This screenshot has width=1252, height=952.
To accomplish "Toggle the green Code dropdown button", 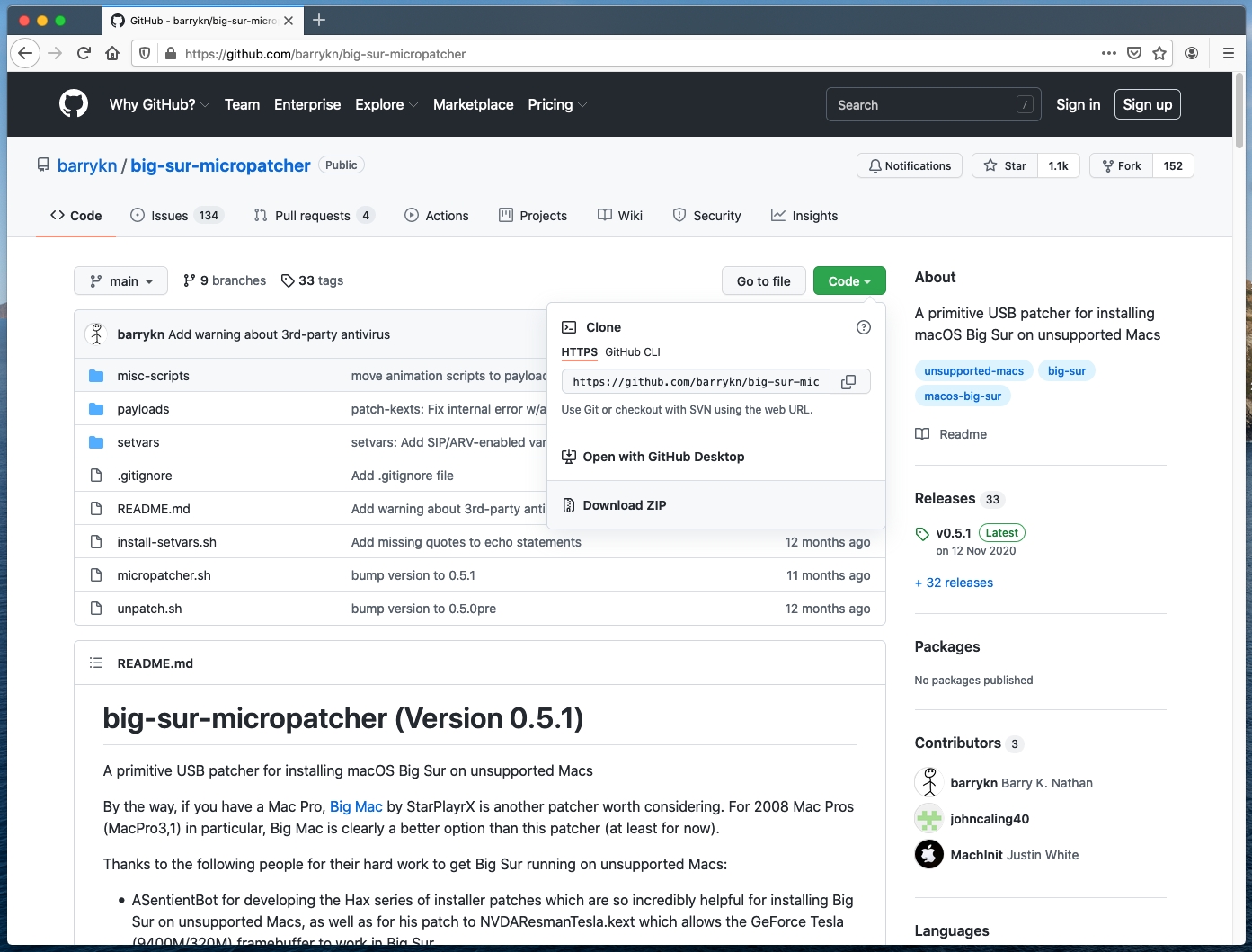I will pos(849,281).
